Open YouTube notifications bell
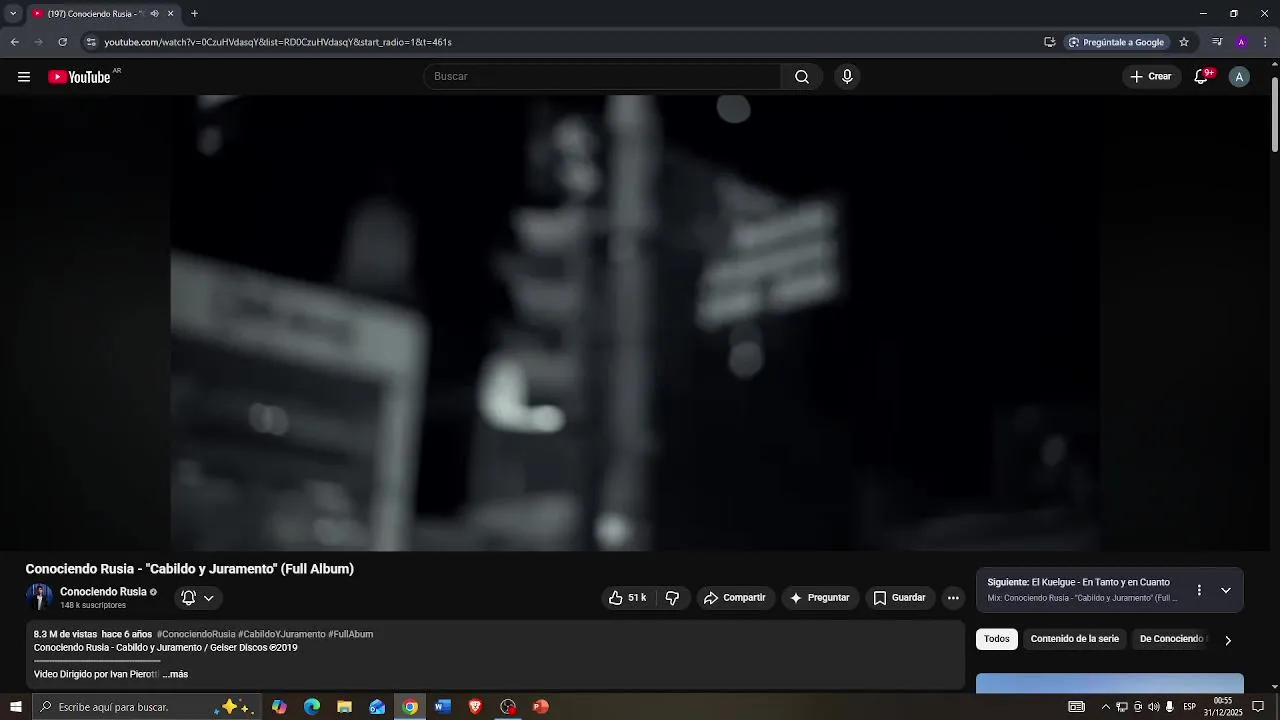1280x720 pixels. coord(1202,77)
